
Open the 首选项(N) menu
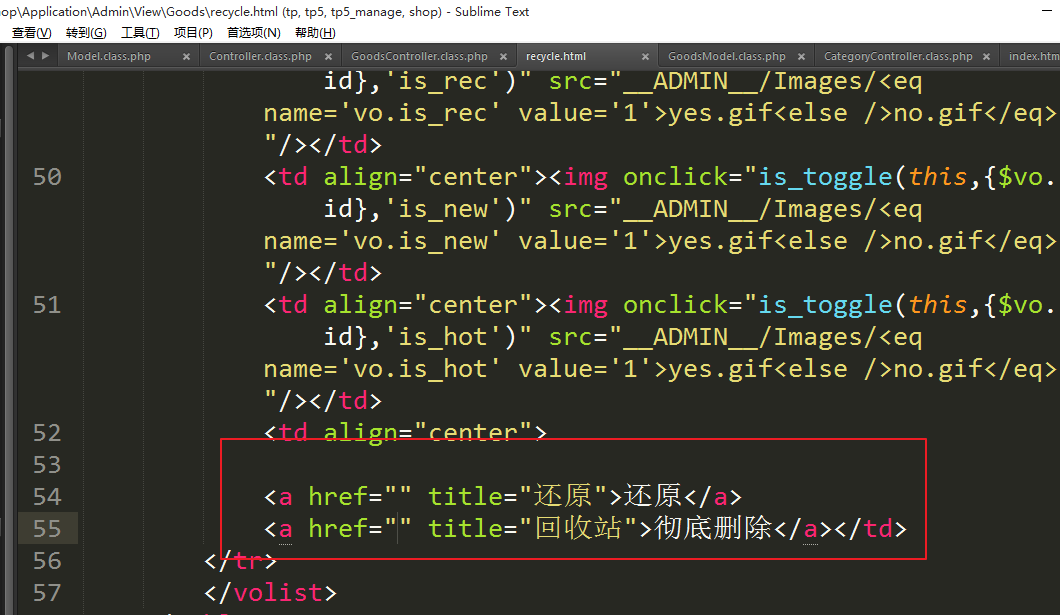(x=253, y=33)
